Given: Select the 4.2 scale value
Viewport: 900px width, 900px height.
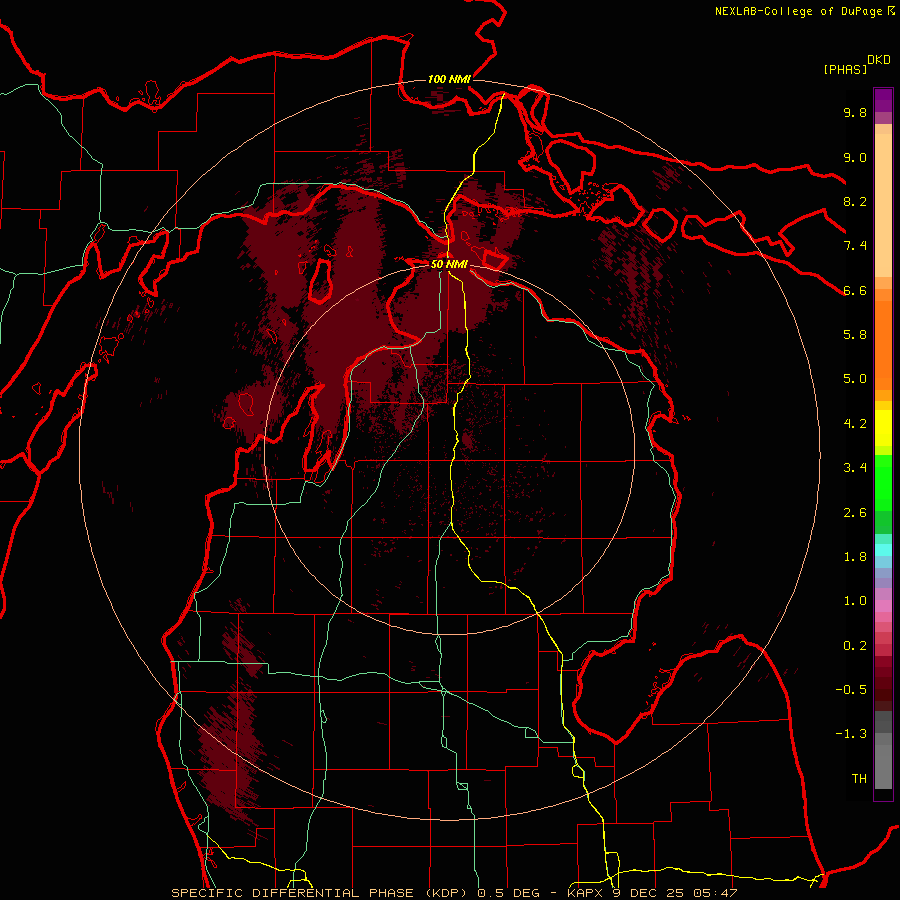Looking at the screenshot, I should point(855,424).
